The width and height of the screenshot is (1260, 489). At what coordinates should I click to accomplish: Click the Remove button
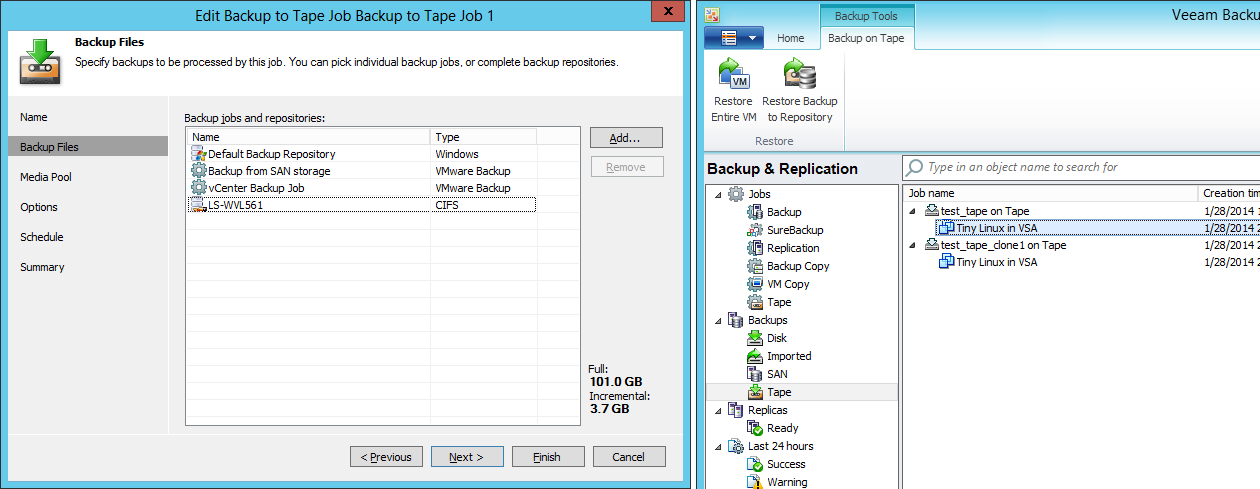point(626,167)
